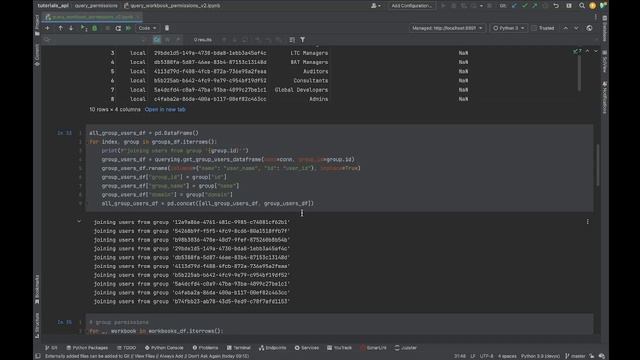This screenshot has width=640, height=360.
Task: Click the 'Auditors' table cell
Action: pyautogui.click(x=315, y=71)
